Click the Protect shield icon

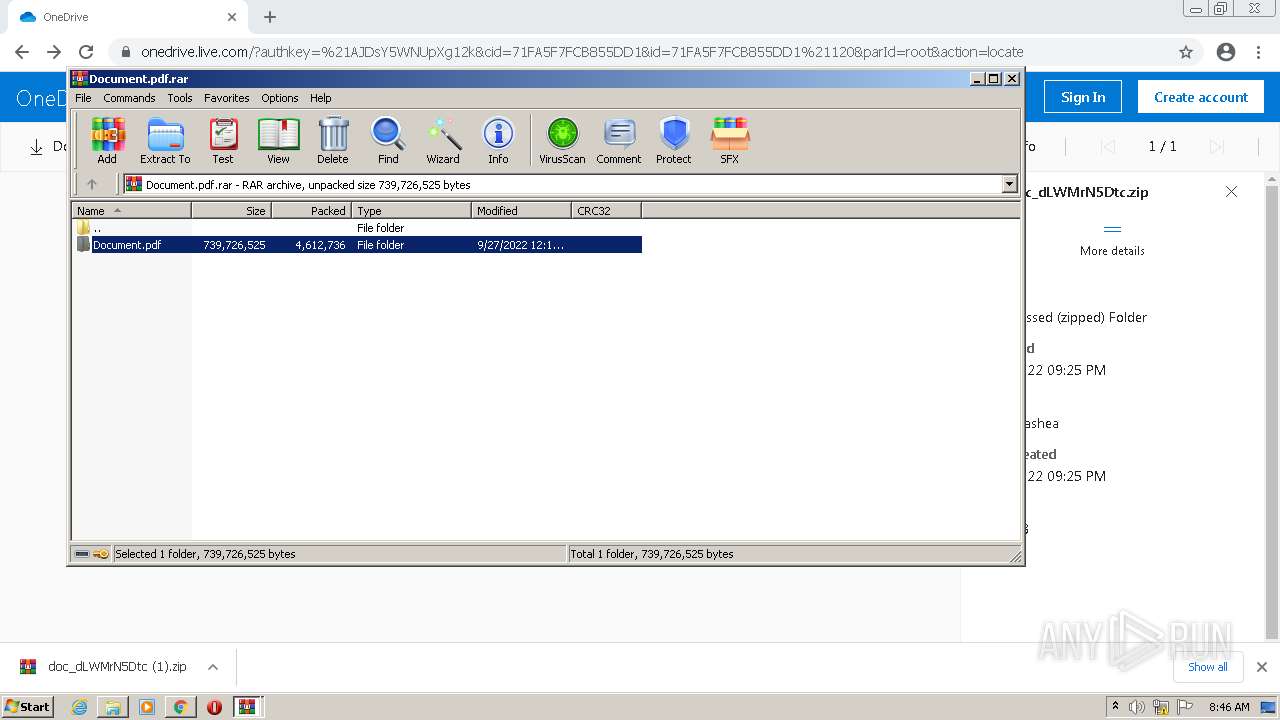pyautogui.click(x=674, y=140)
